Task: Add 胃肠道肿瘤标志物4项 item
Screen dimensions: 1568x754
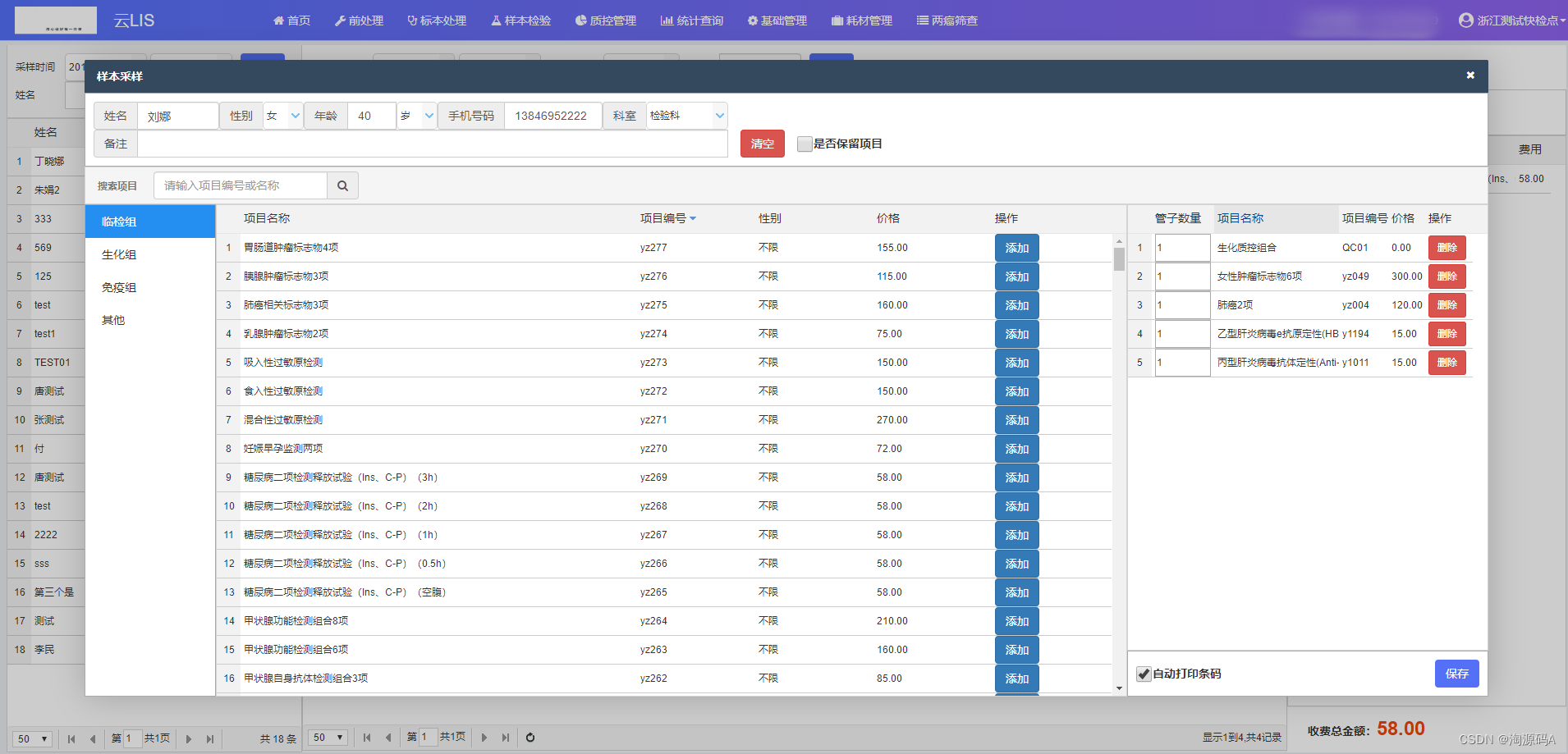Action: click(x=1017, y=248)
